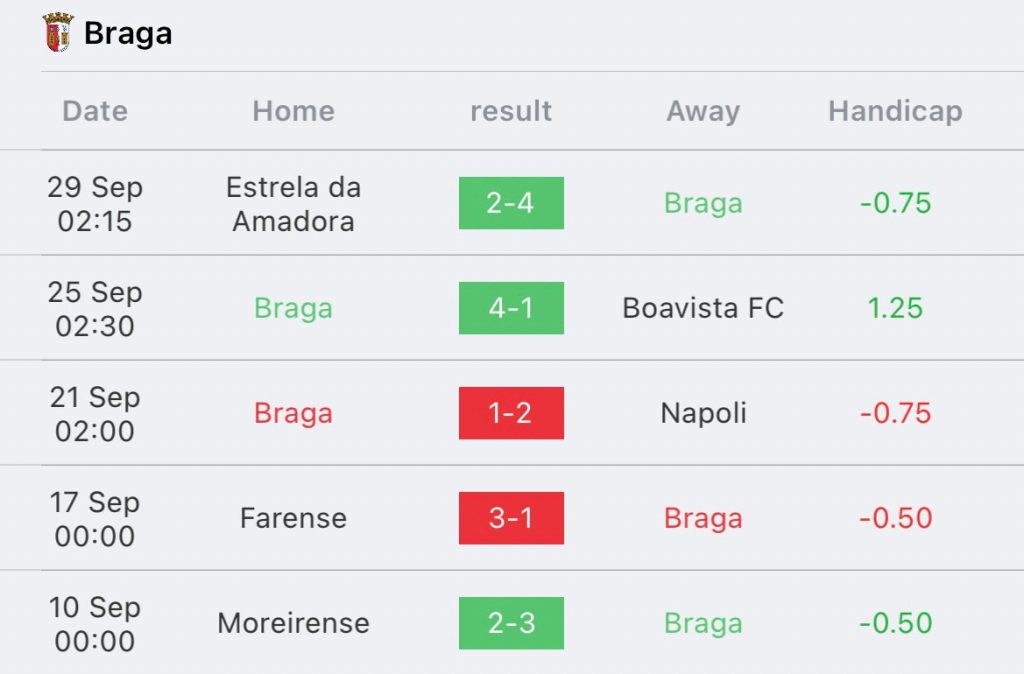This screenshot has height=674, width=1024.
Task: Select the Date column header
Action: (x=95, y=111)
